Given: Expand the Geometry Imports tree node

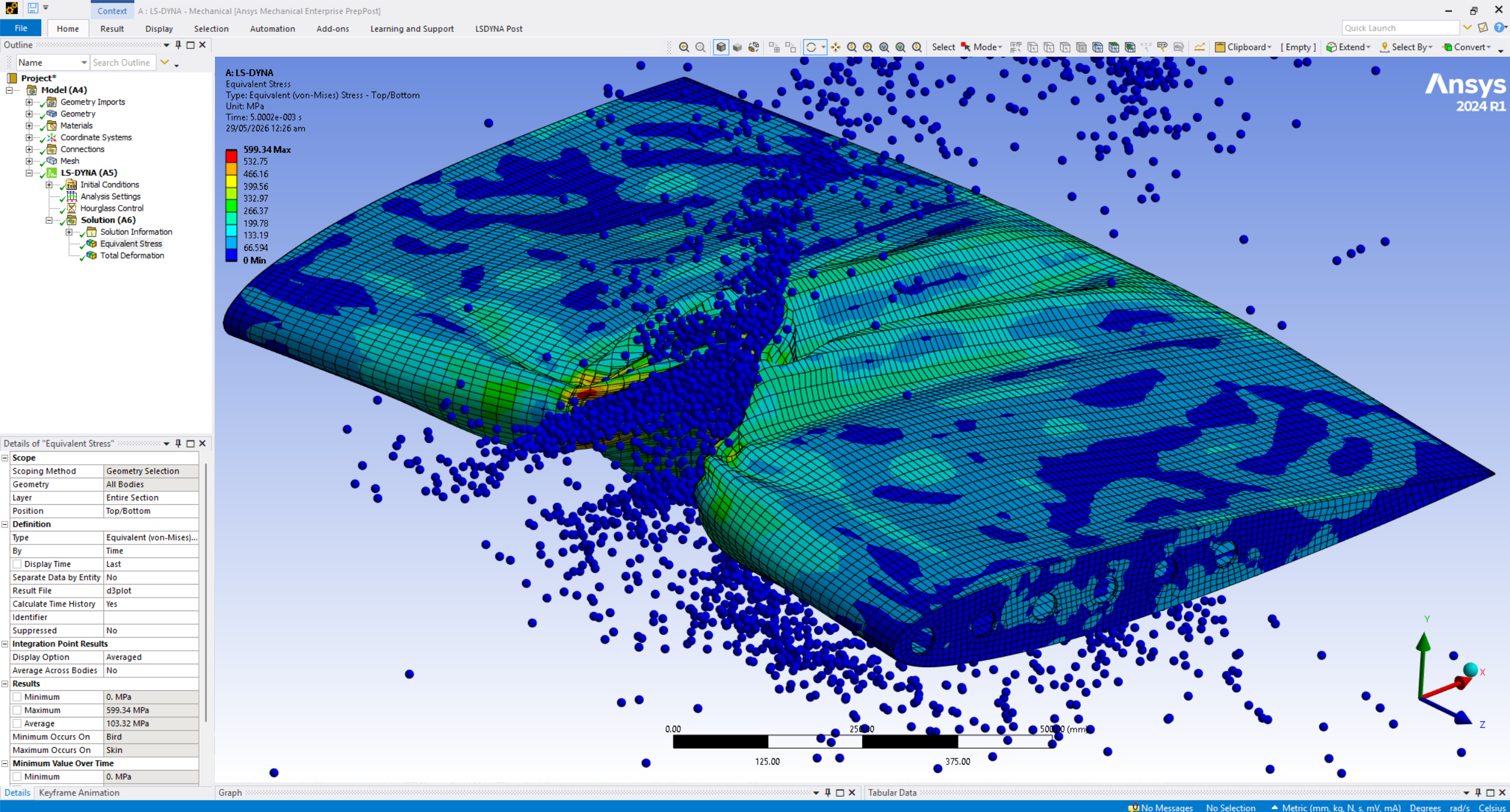Looking at the screenshot, I should tap(29, 102).
